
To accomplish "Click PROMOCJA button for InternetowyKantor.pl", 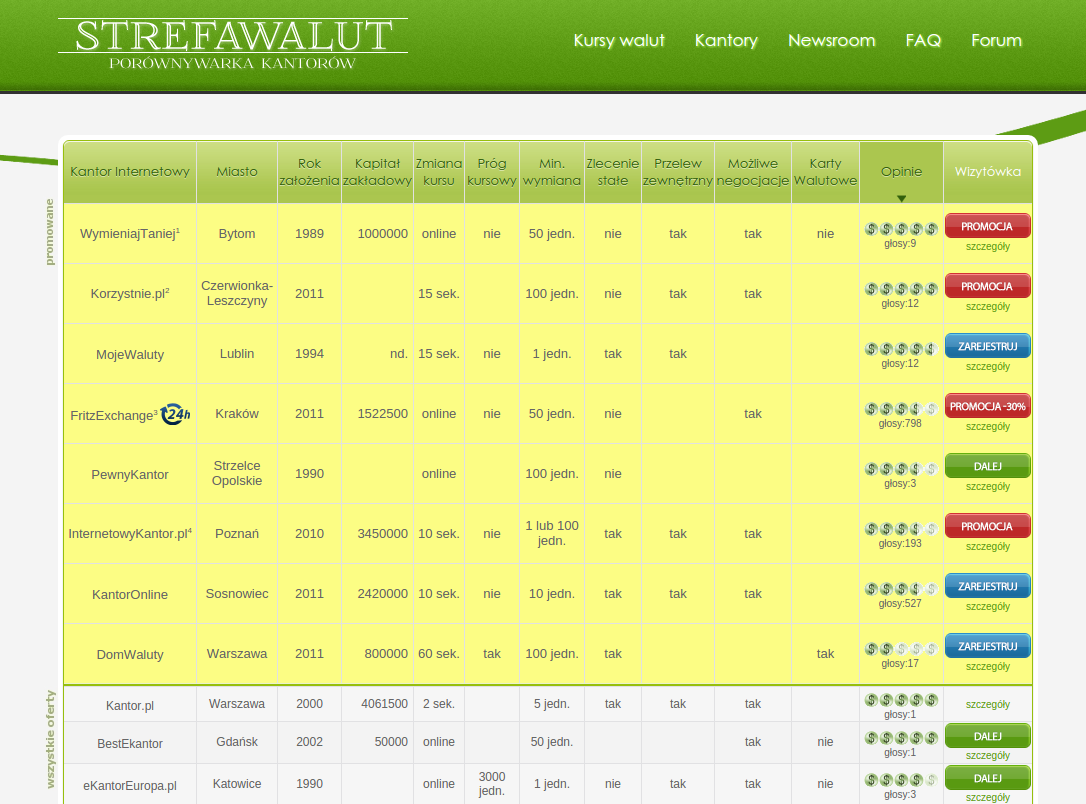I will coord(988,526).
